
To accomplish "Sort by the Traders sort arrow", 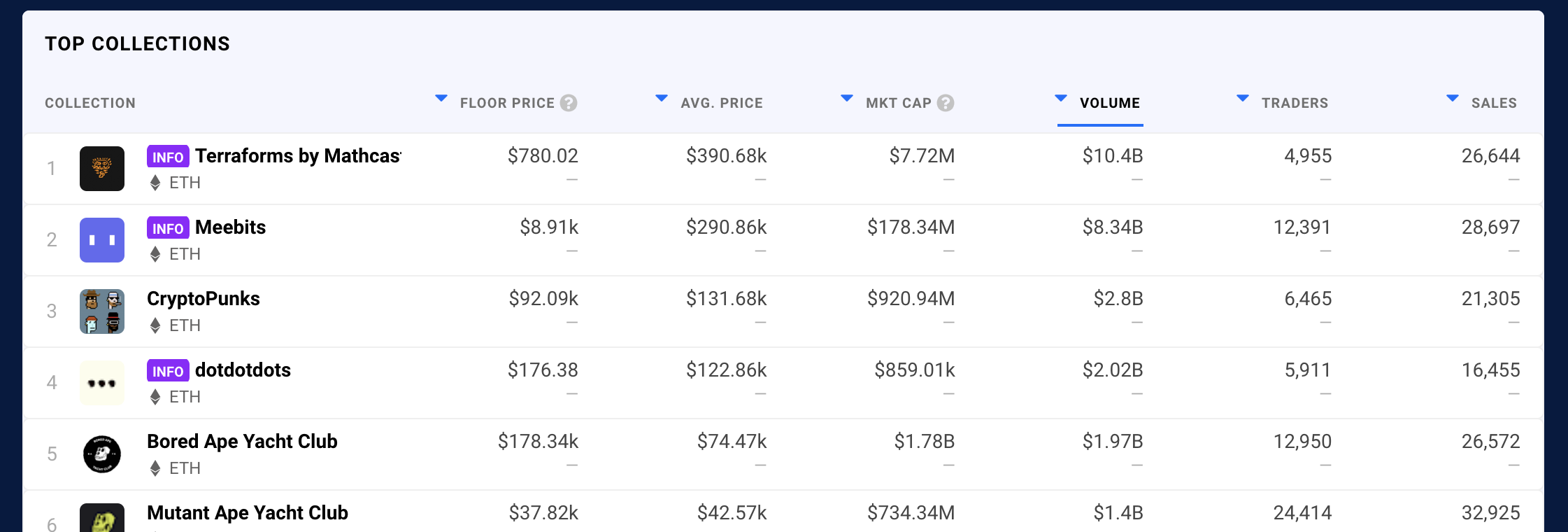I will point(1243,99).
